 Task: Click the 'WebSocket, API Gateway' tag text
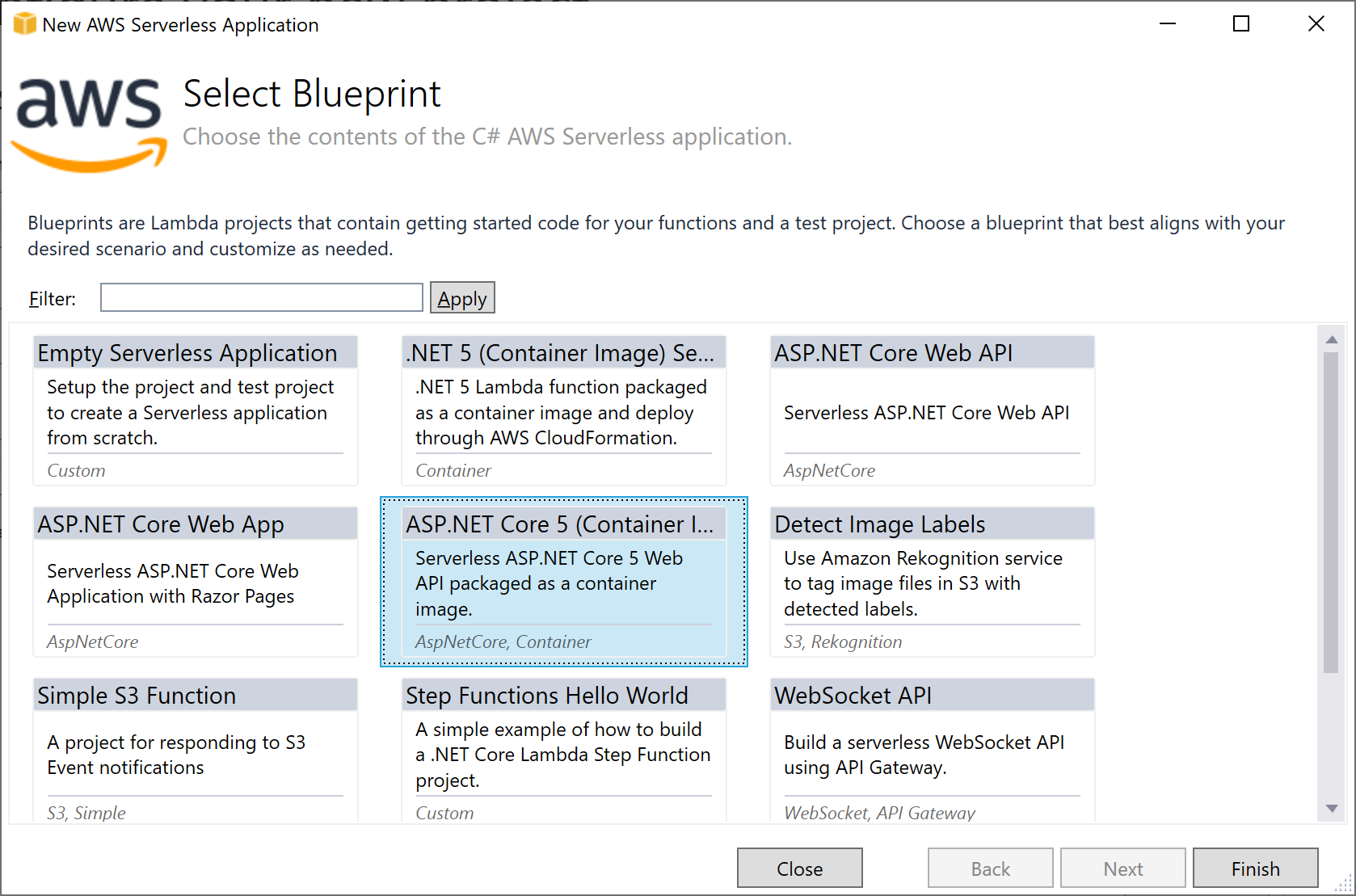point(879,813)
